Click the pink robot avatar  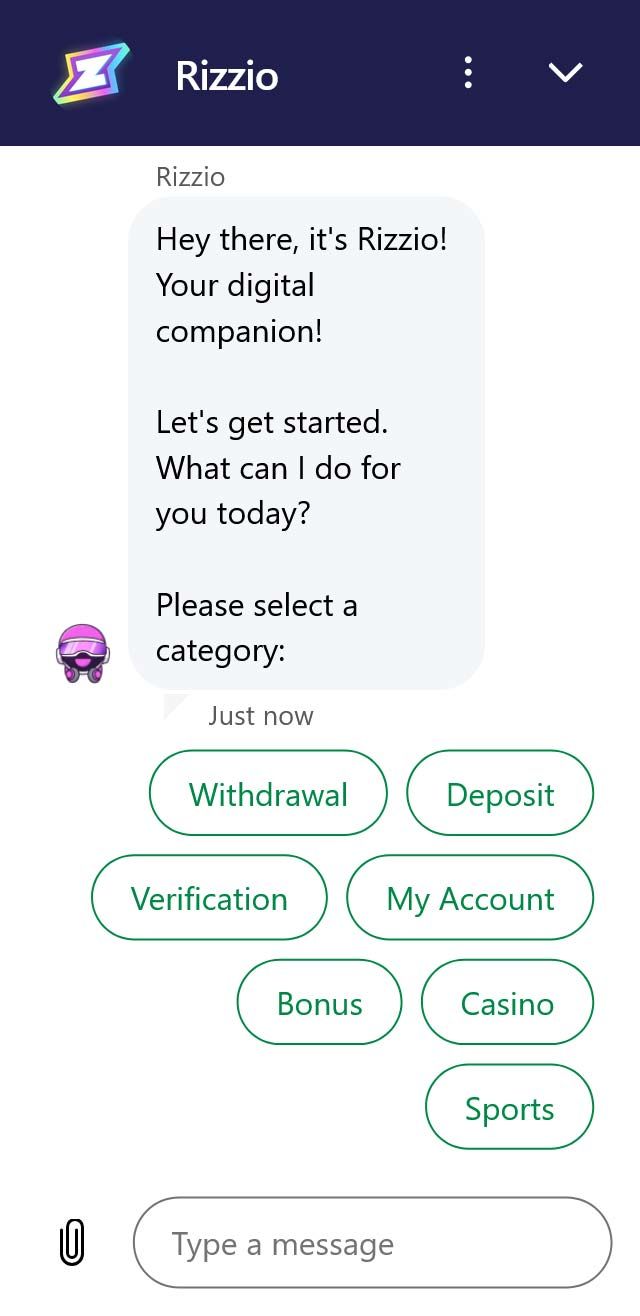click(x=82, y=653)
